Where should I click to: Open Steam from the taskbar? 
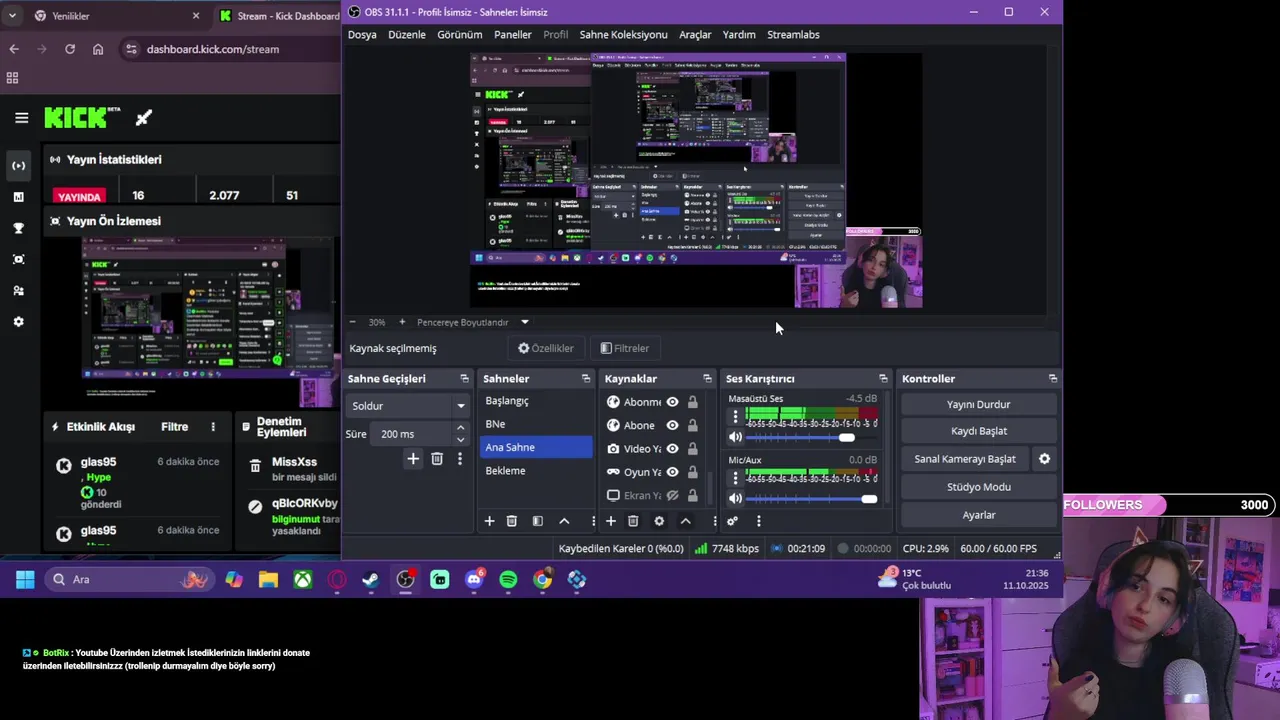tap(371, 580)
